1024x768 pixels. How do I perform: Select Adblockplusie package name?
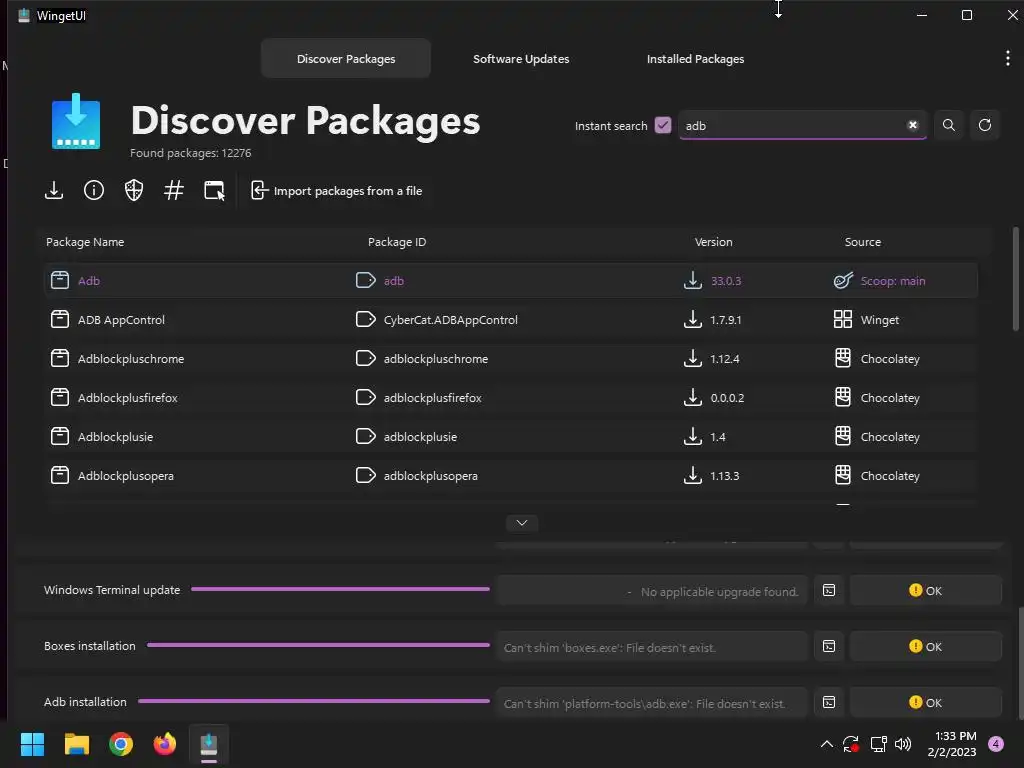pos(115,437)
